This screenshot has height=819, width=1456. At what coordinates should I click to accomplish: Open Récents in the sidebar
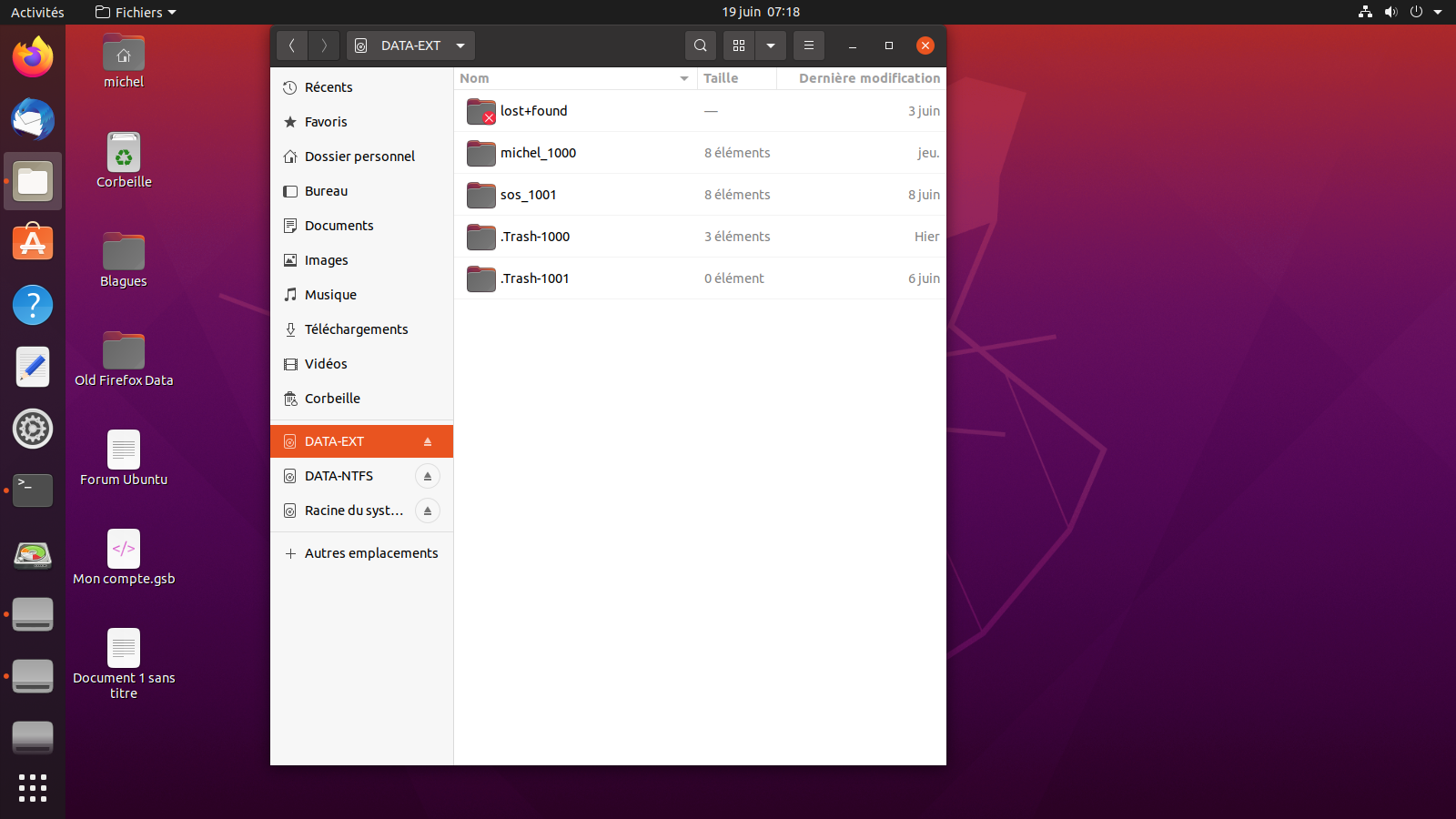coord(362,87)
